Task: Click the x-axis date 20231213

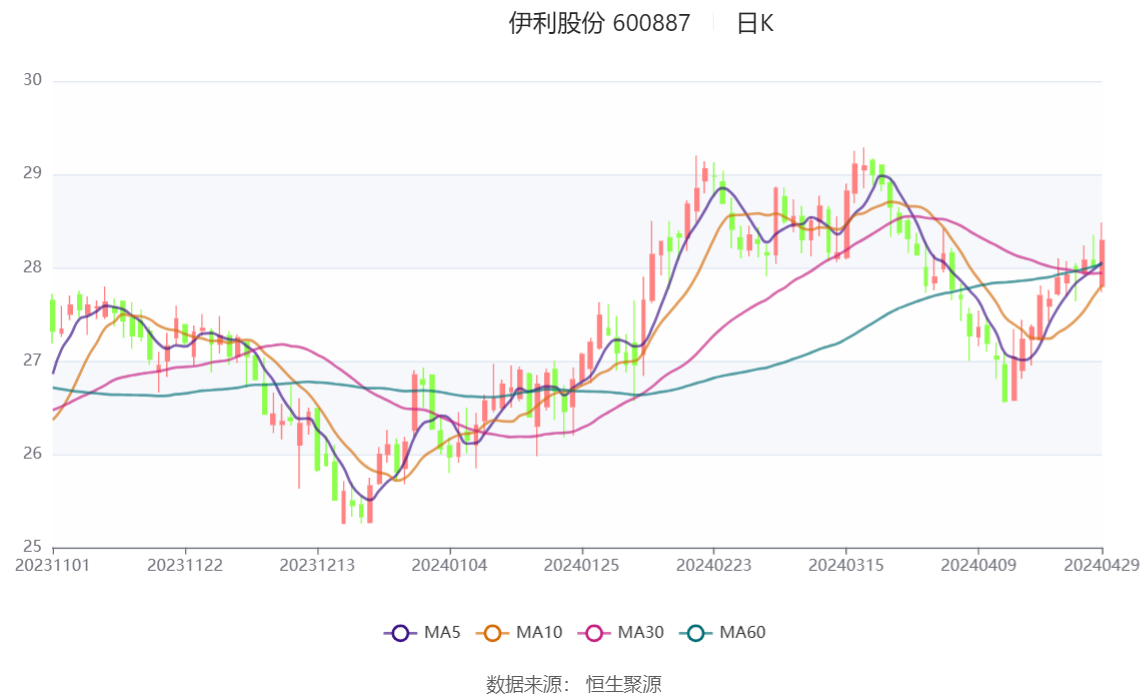Action: click(x=317, y=565)
